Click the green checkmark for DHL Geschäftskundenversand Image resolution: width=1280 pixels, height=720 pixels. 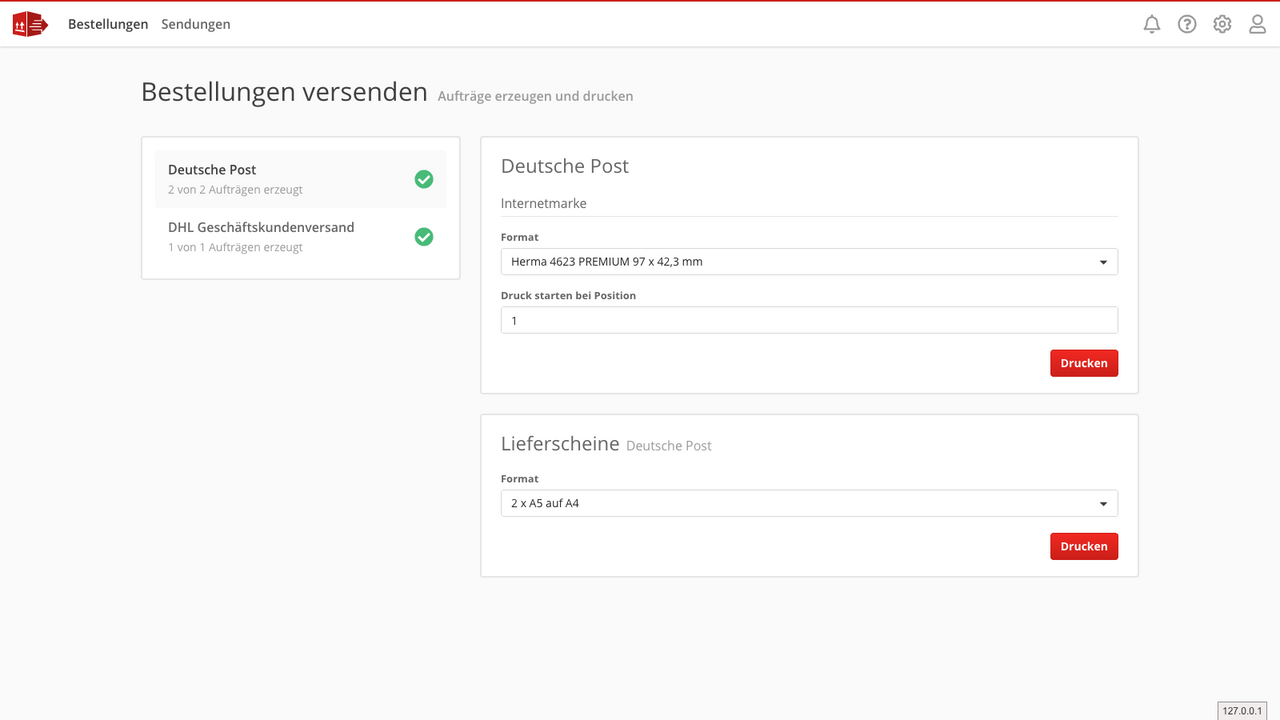[423, 237]
